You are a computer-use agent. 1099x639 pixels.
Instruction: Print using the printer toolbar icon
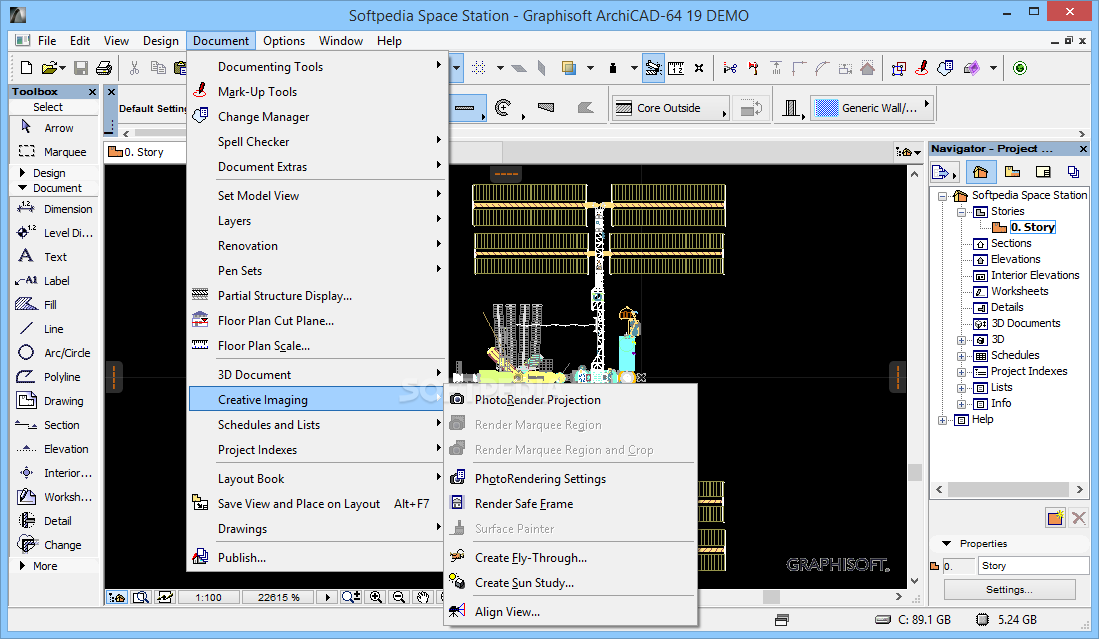pyautogui.click(x=104, y=68)
